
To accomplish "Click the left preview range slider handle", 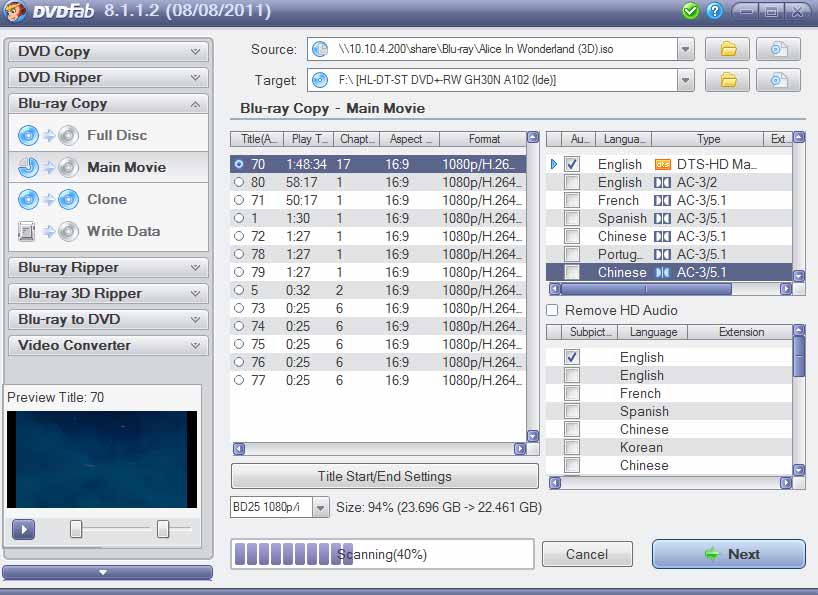I will click(76, 529).
